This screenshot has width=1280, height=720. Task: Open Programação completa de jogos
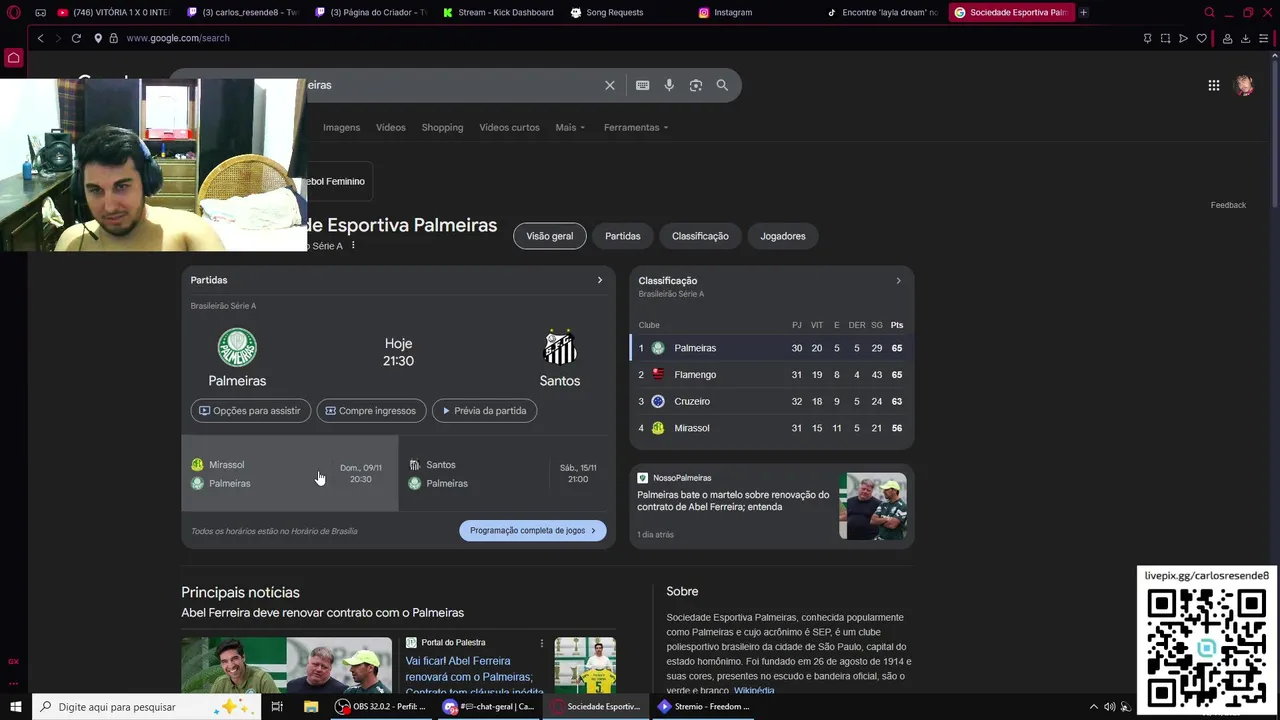[x=533, y=531]
